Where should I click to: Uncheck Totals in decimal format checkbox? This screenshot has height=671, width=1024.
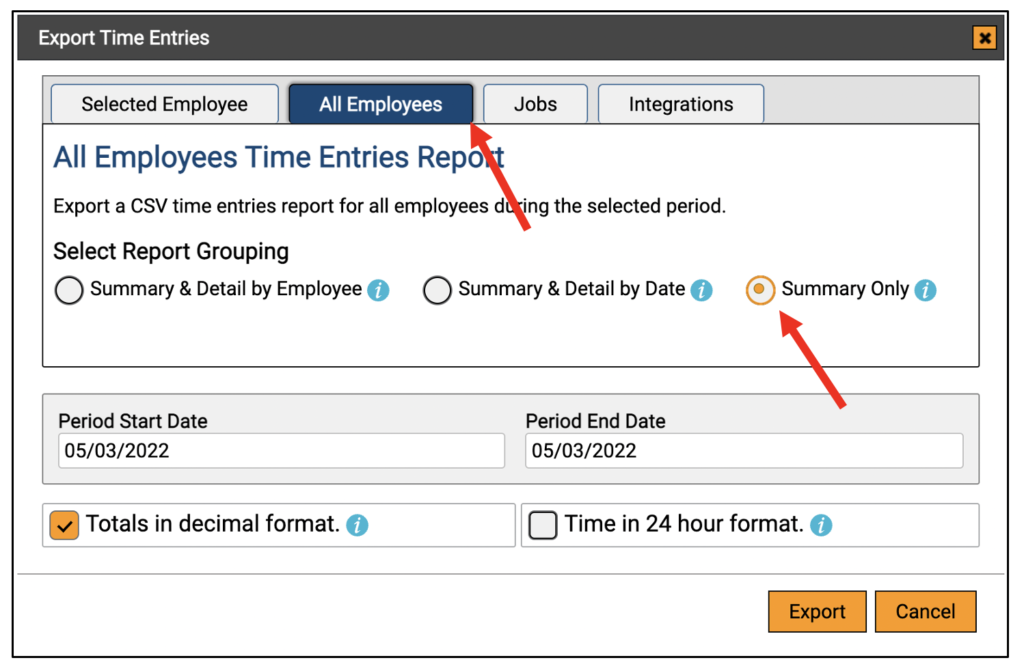tap(65, 525)
